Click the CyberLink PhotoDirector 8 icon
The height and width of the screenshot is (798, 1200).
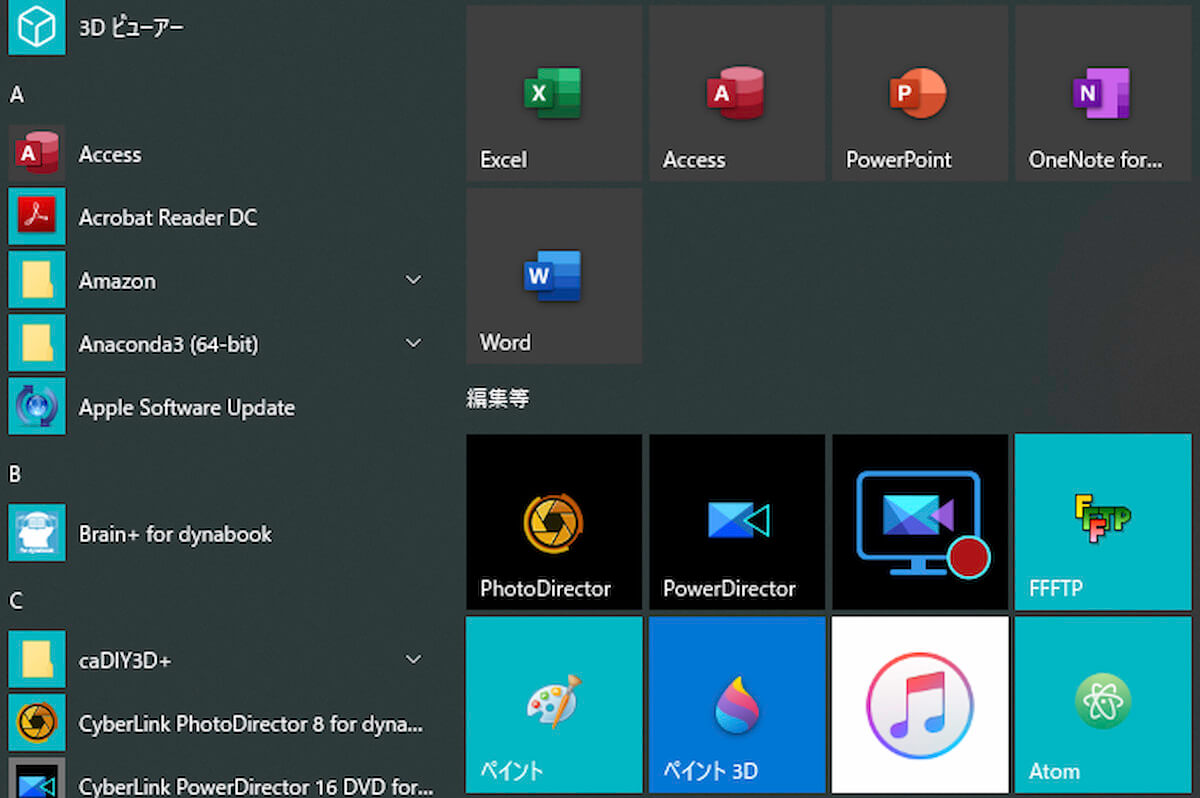tap(37, 722)
